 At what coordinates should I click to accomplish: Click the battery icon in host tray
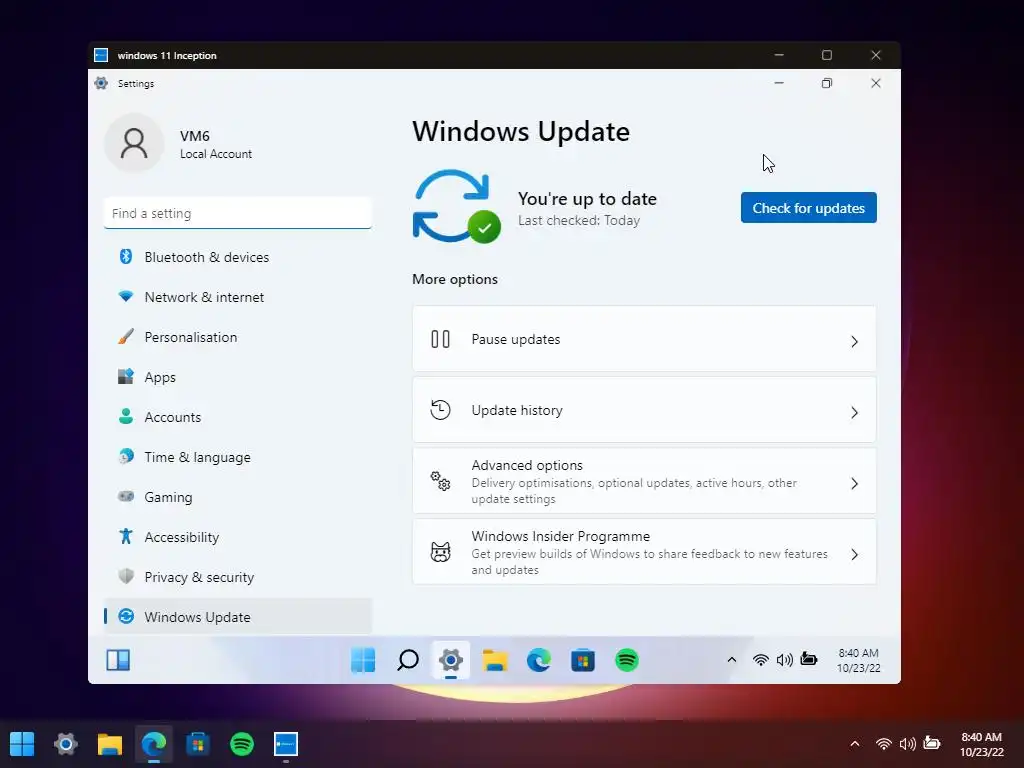(932, 743)
